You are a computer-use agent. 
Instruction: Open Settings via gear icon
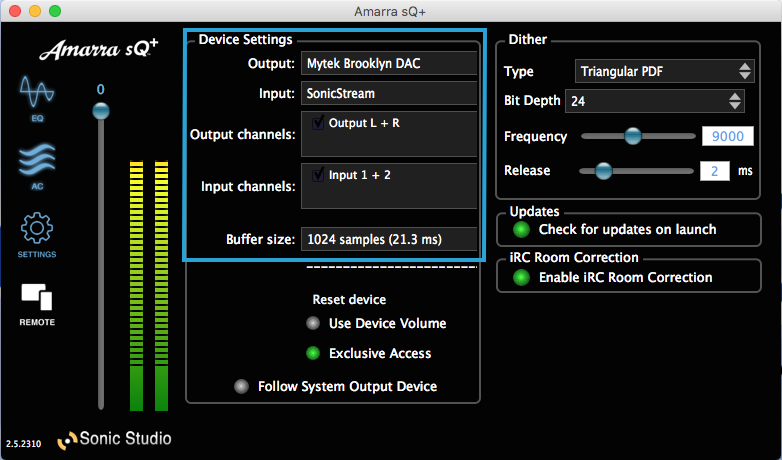(37, 234)
